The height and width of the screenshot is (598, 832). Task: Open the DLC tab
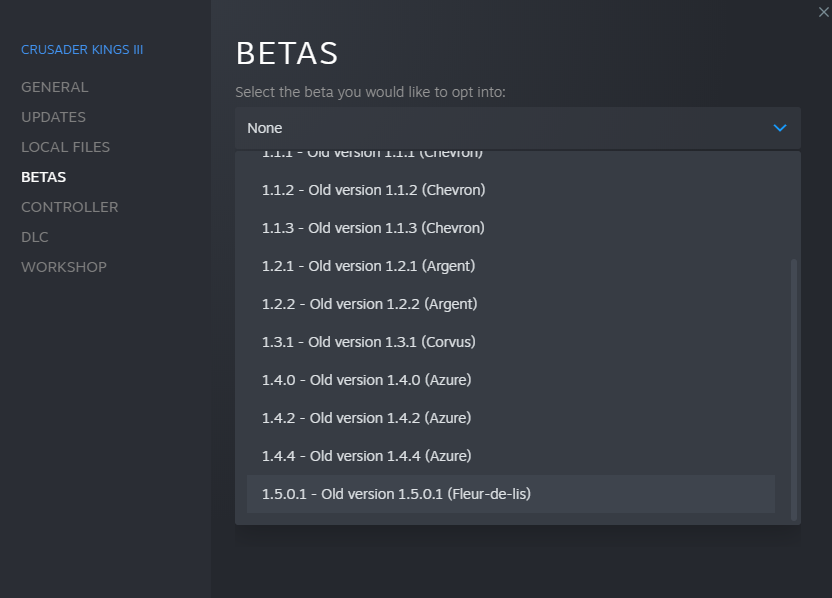pos(34,237)
